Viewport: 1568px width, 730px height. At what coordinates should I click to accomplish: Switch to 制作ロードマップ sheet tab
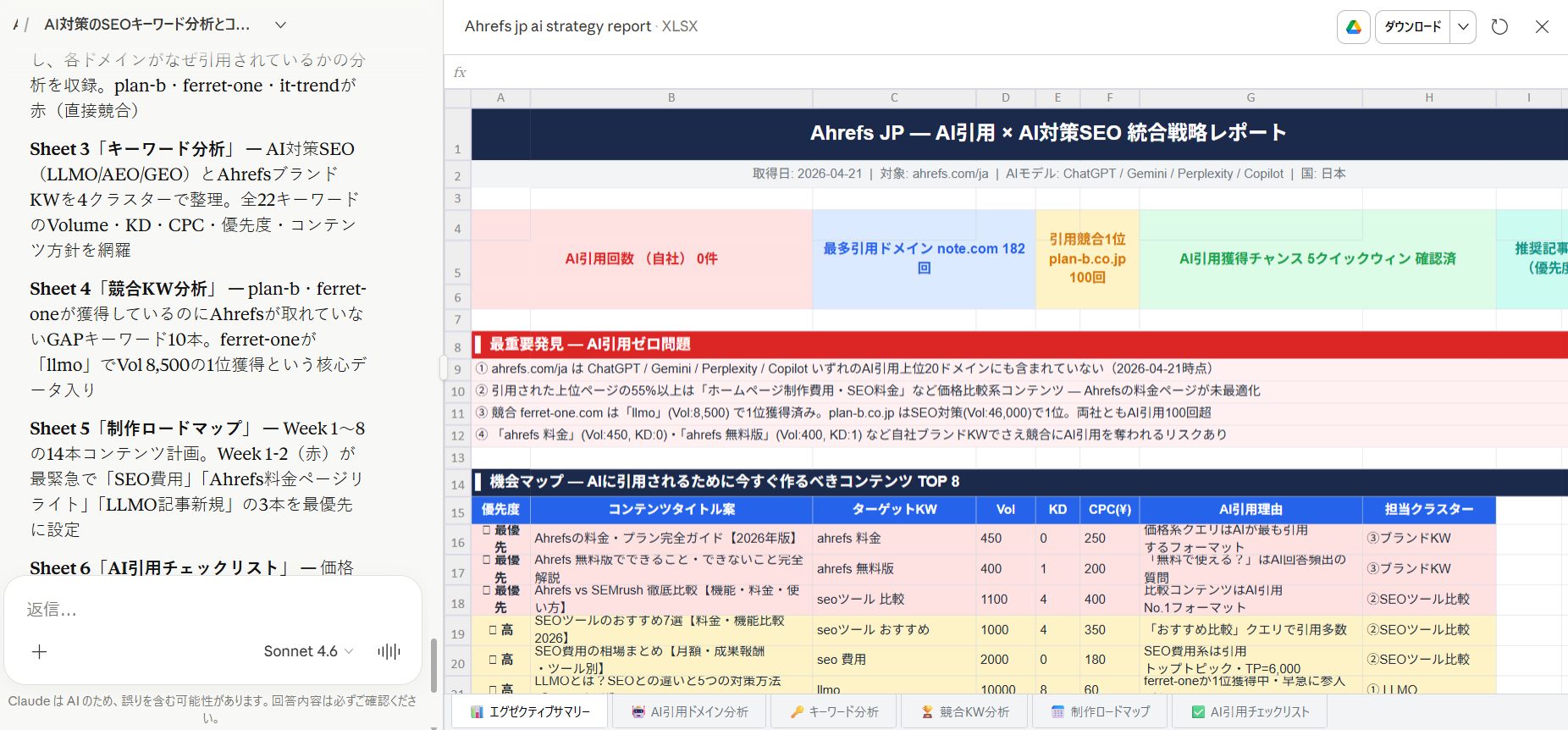(1100, 712)
